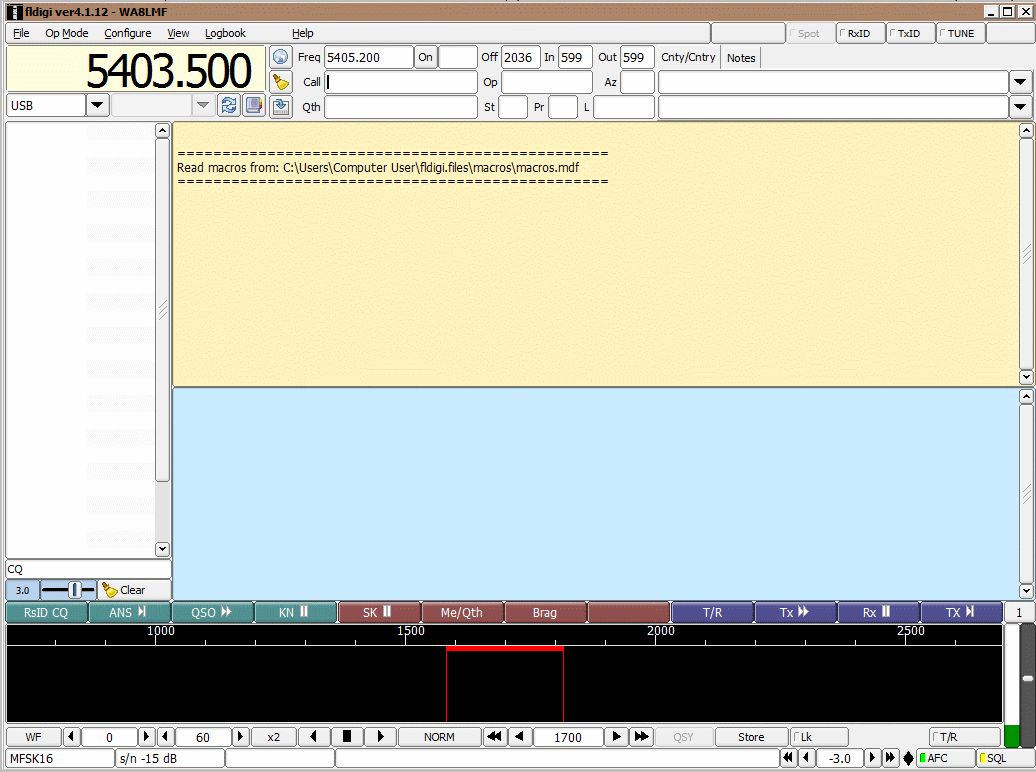
Task: Click the red bandwidth marker on the waterfall
Action: pos(505,649)
